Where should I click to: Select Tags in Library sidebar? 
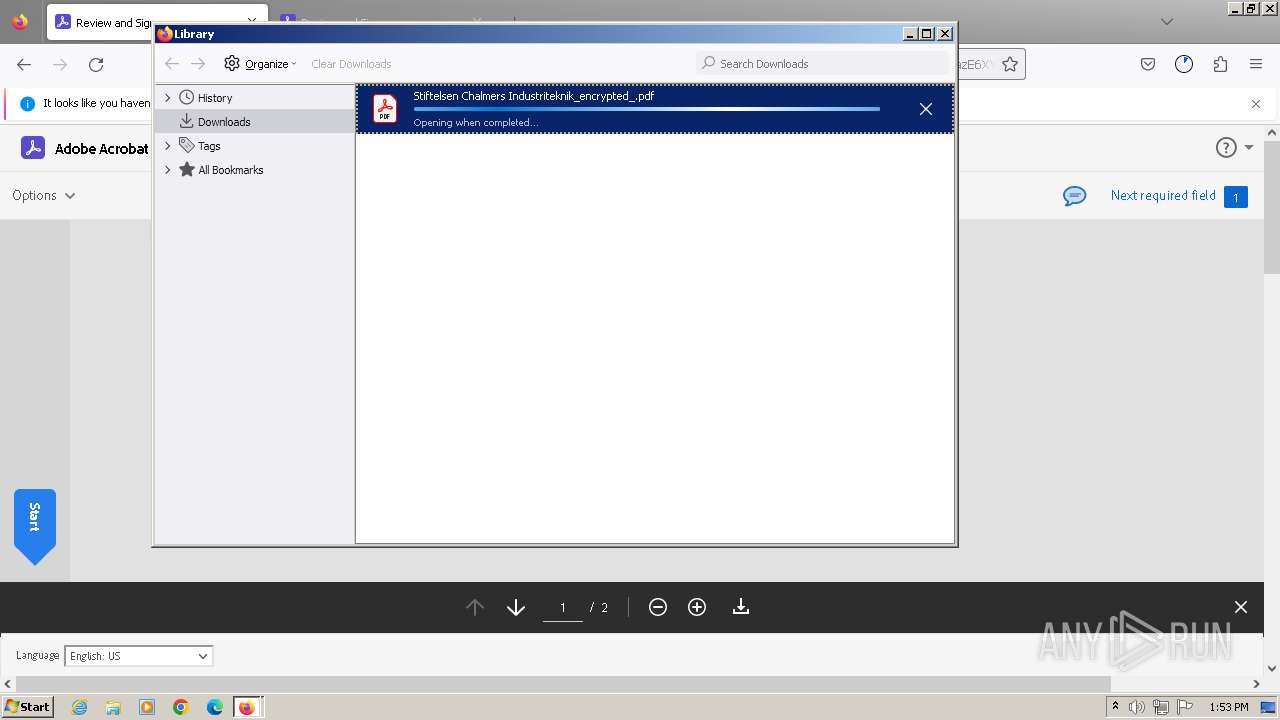click(x=208, y=146)
